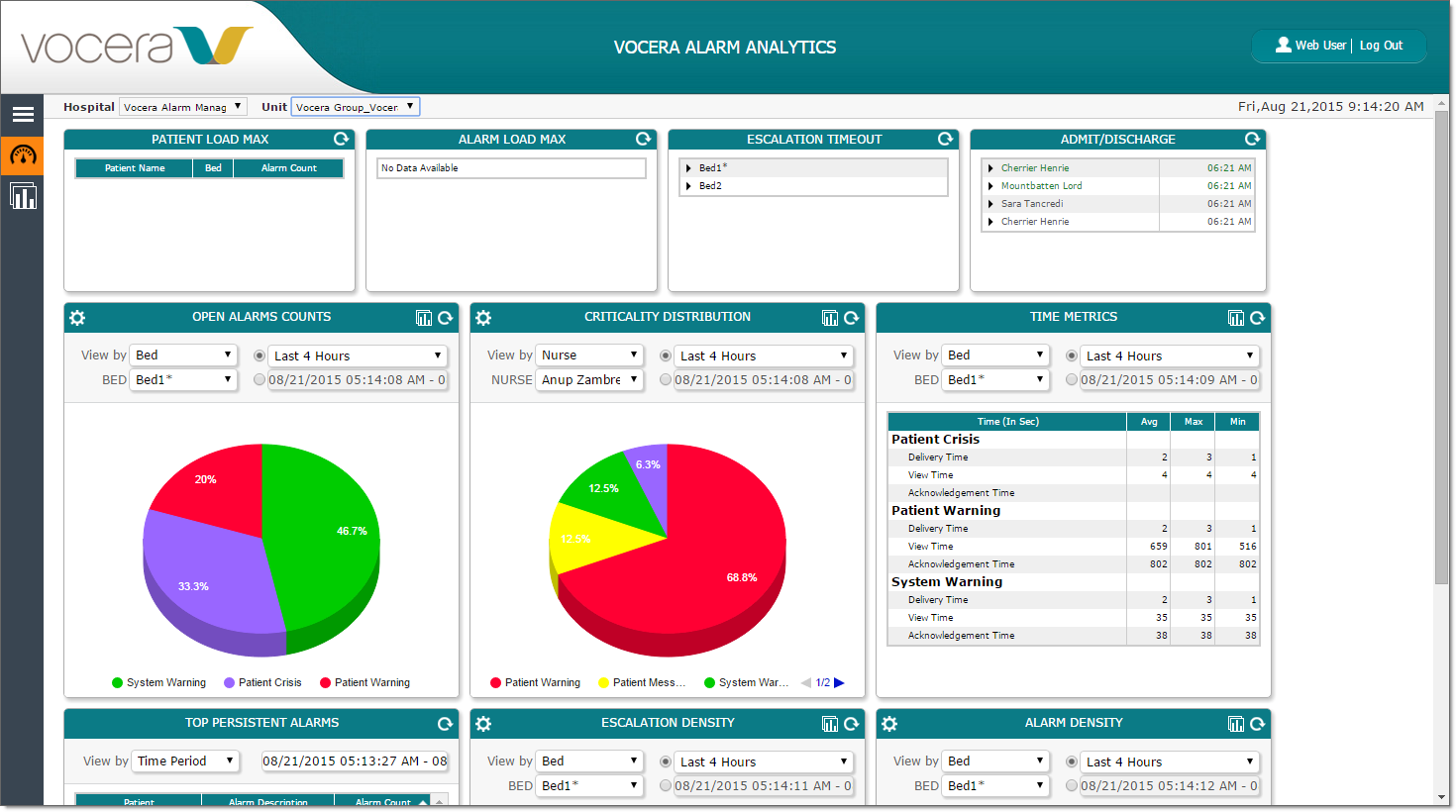The image size is (1456, 812).
Task: Click the Patient Crisis legend swatch
Action: tap(230, 682)
